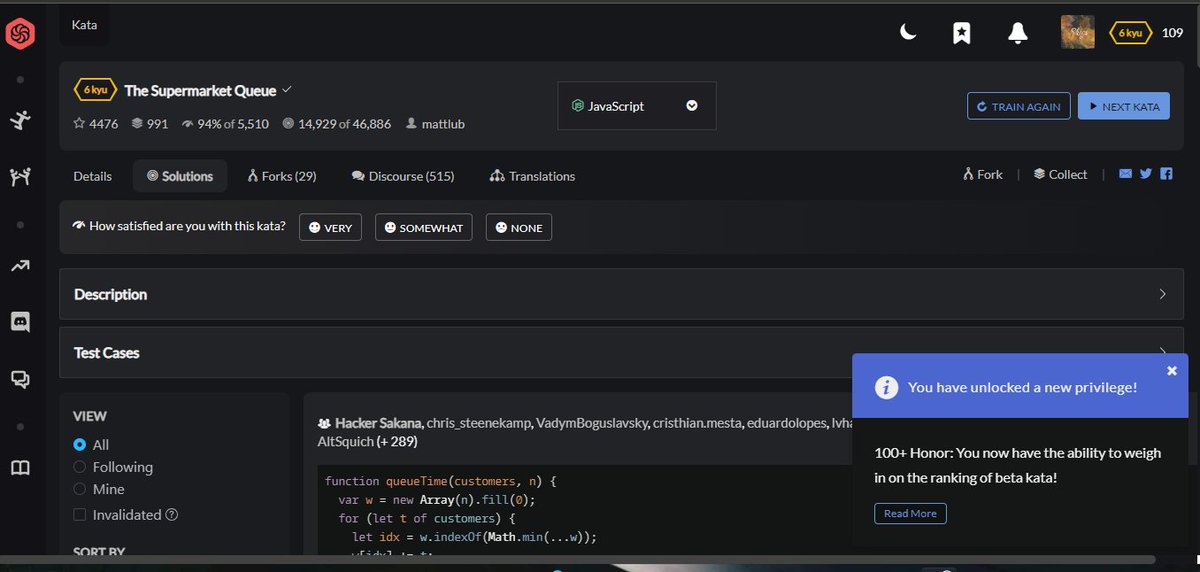The image size is (1200, 572).
Task: Rate satisfaction as VERY
Action: [330, 227]
